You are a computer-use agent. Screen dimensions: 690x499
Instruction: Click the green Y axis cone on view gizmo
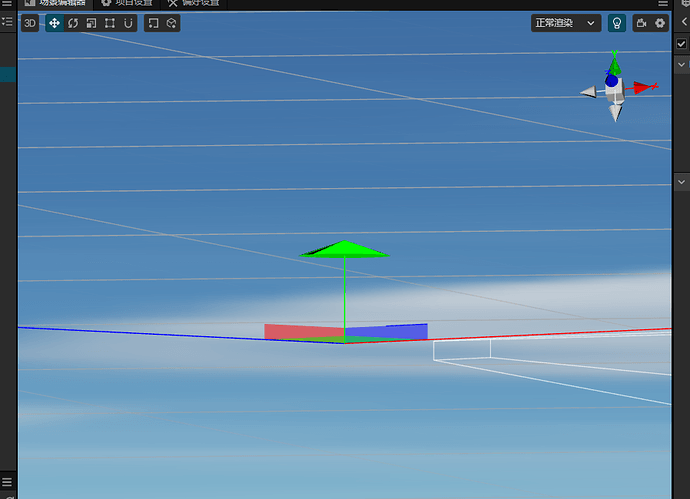[615, 65]
